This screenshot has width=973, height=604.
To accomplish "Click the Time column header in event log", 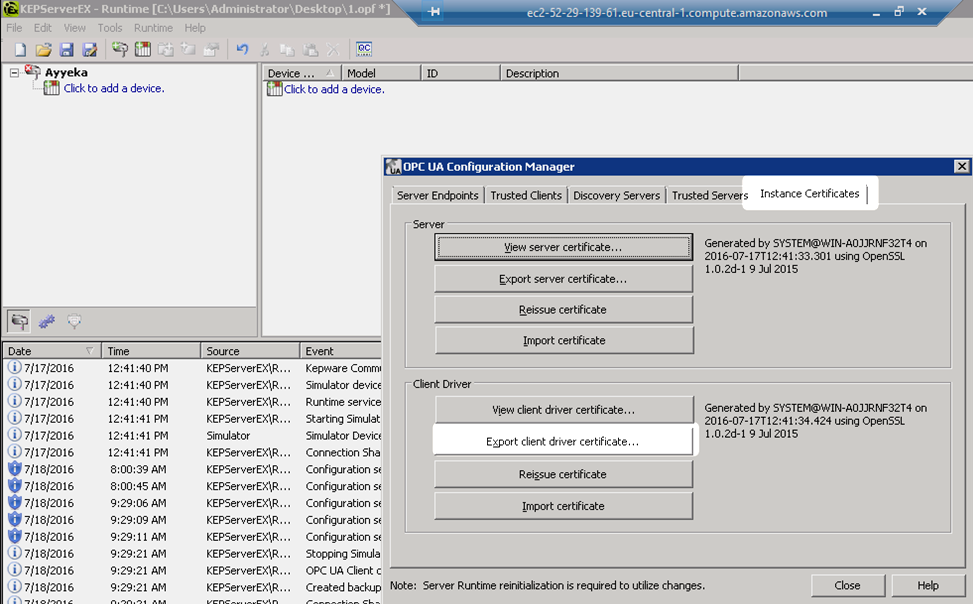I will click(151, 351).
